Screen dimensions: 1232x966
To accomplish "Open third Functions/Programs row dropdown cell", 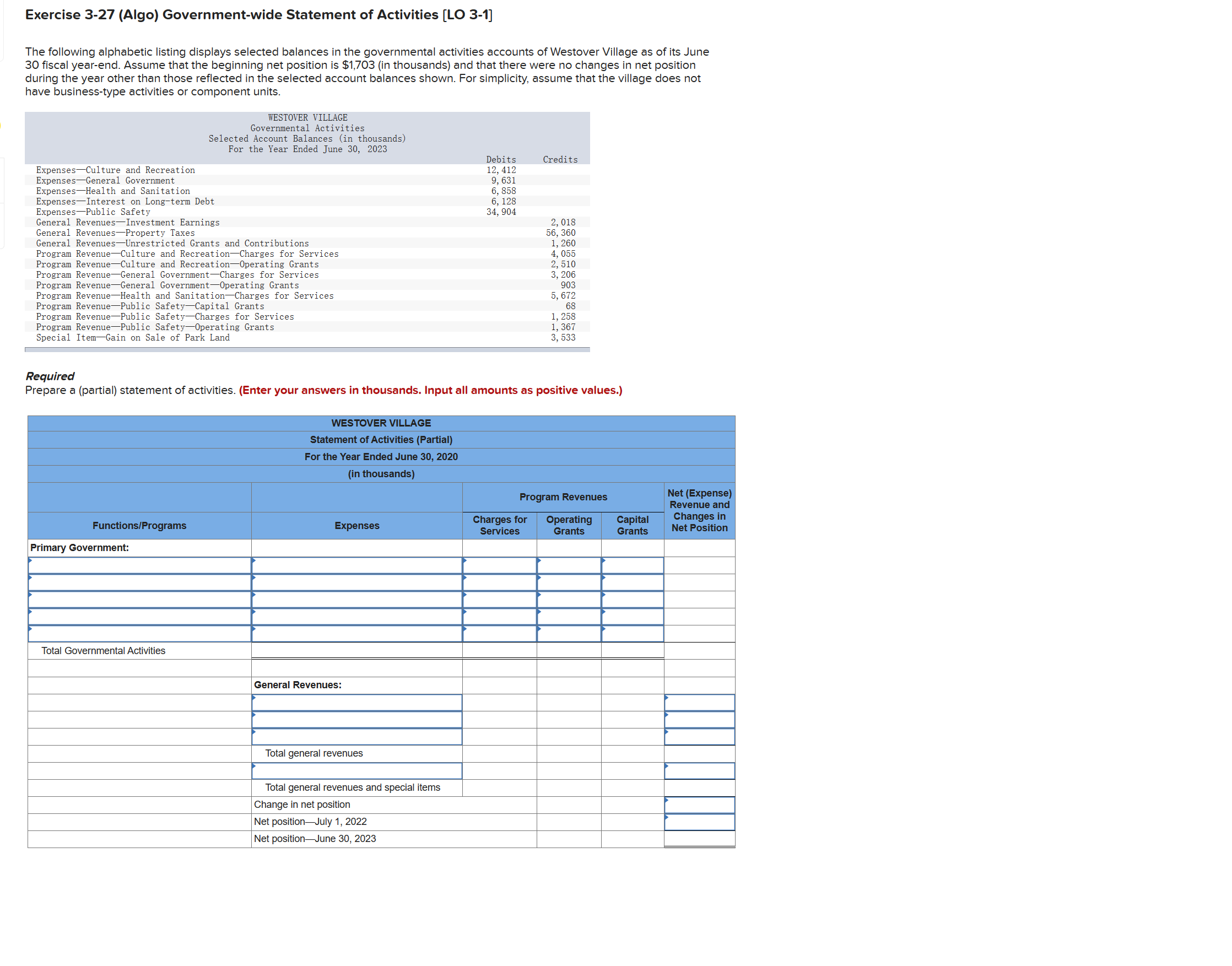I will [139, 599].
